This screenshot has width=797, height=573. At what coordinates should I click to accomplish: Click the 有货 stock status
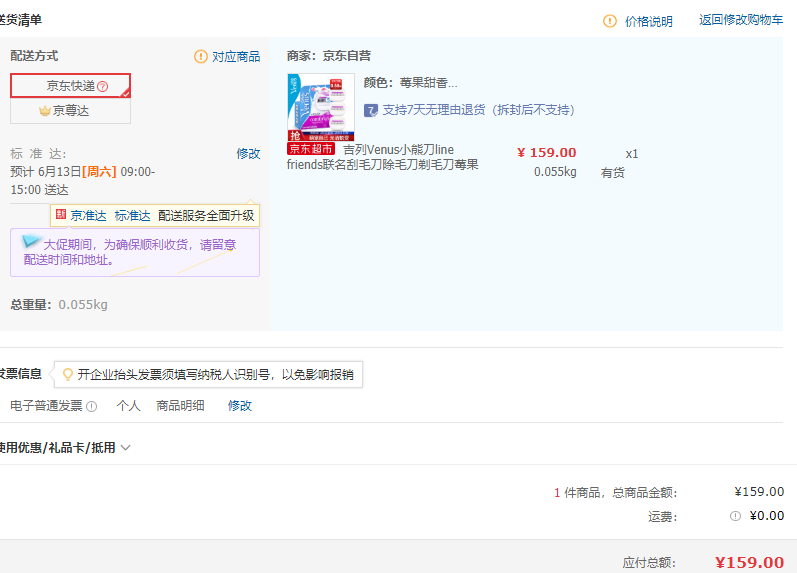pyautogui.click(x=612, y=173)
